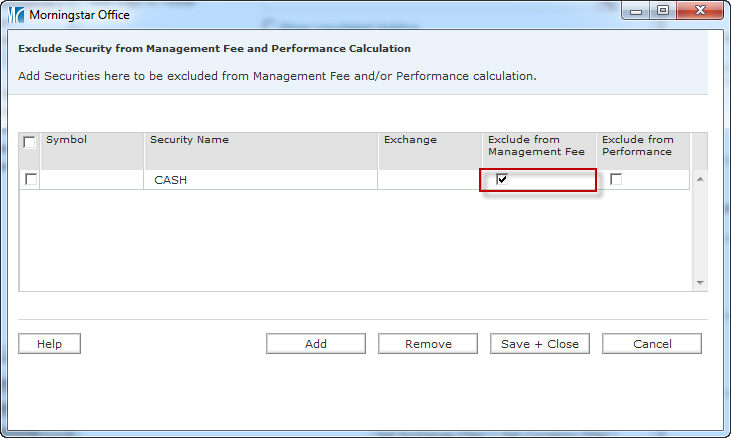Uncheck Exclude from Management Fee for CASH
Viewport: 731px width, 438px height.
click(502, 179)
